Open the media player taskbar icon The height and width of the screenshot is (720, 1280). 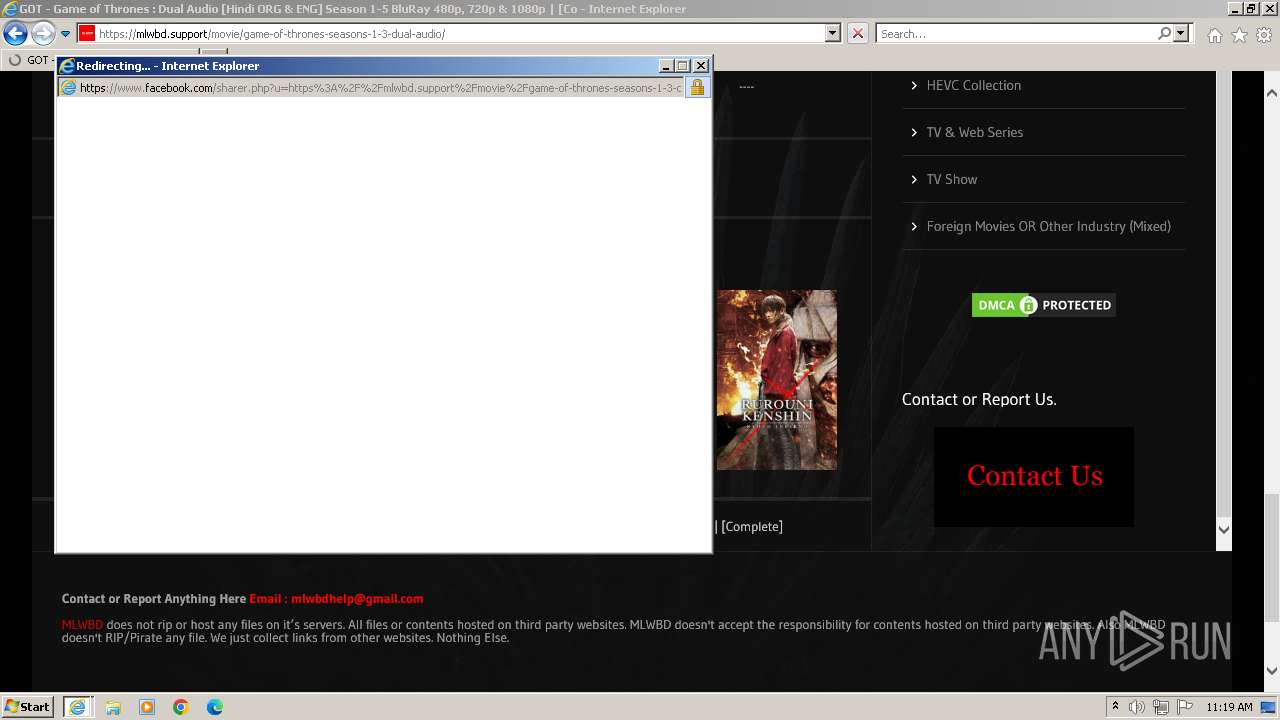(x=147, y=707)
